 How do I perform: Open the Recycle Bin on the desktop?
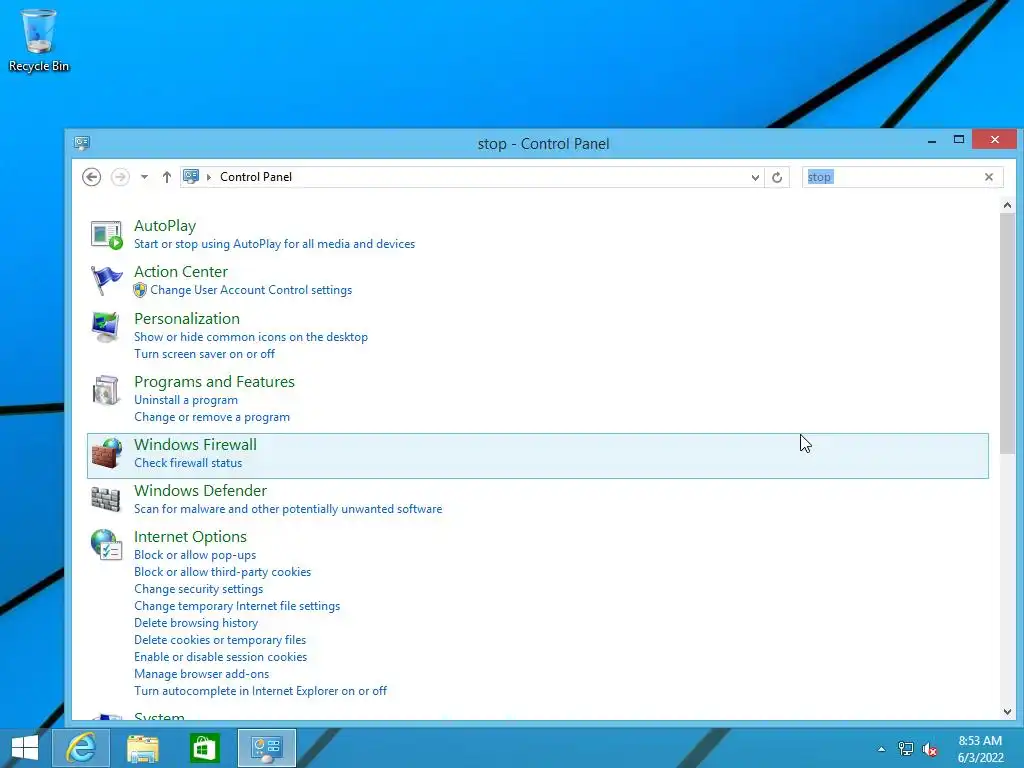click(39, 40)
